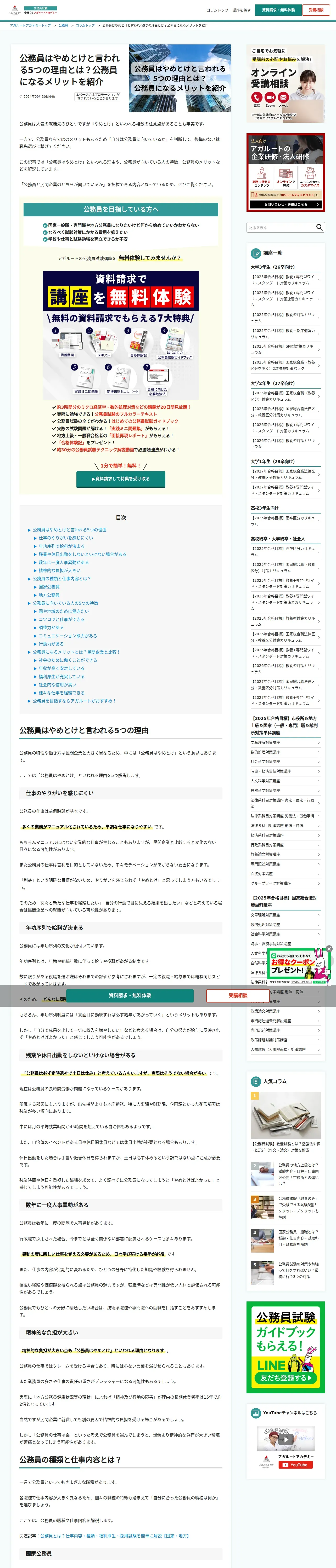Jump to 公務員を目指すならアガルートがおすすめ！ in TOC
The height and width of the screenshot is (1568, 336).
(74, 701)
